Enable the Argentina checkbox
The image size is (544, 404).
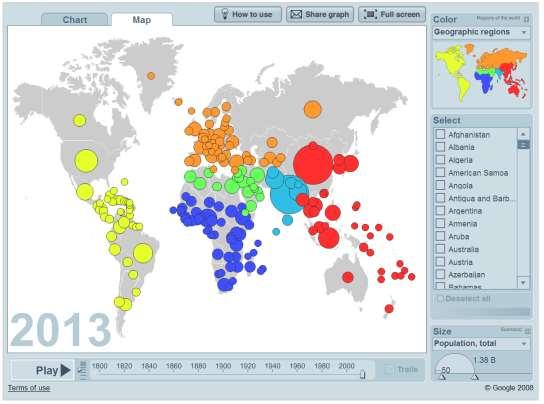[x=440, y=211]
